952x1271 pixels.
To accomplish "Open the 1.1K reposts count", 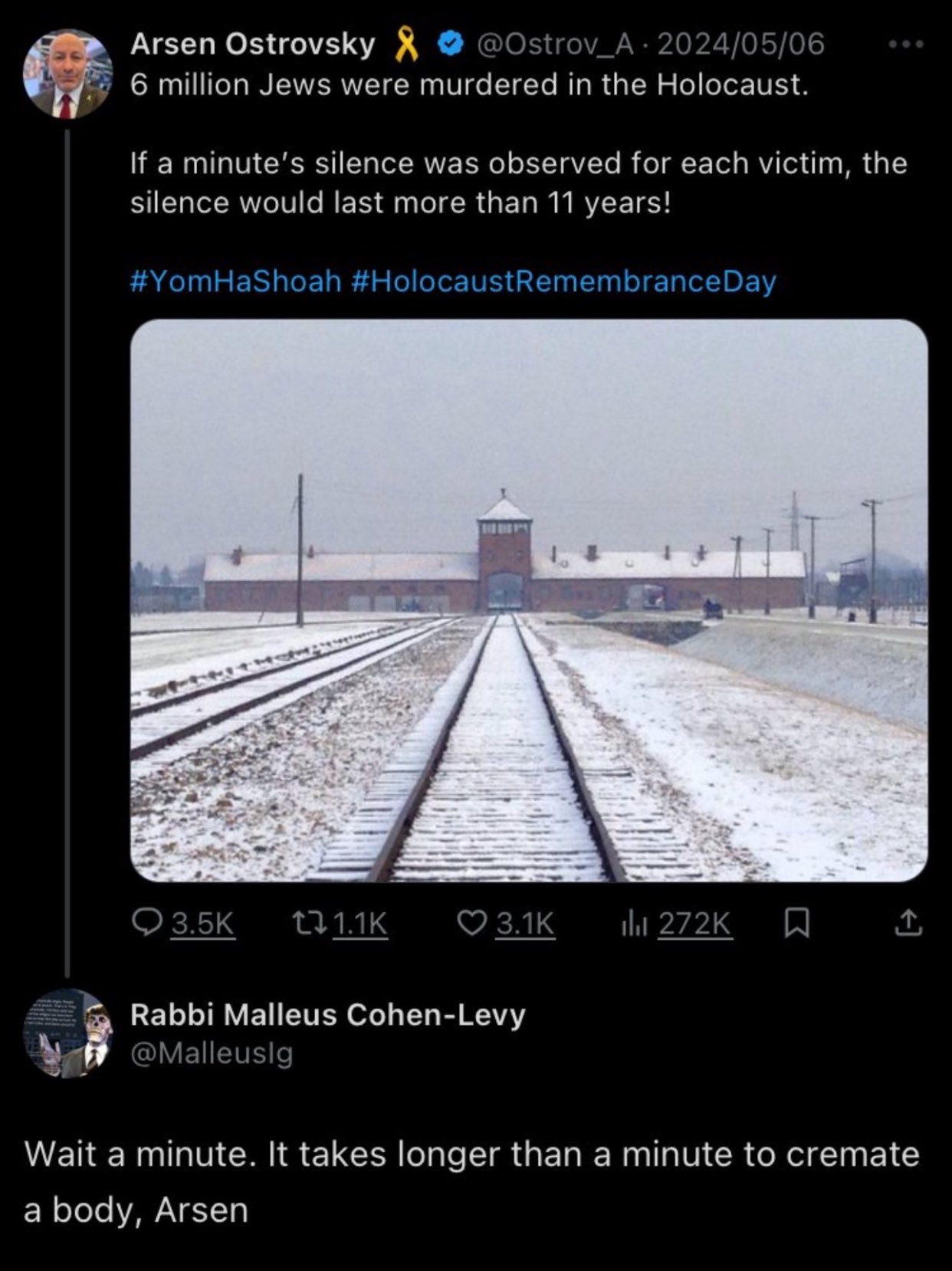I will 359,922.
